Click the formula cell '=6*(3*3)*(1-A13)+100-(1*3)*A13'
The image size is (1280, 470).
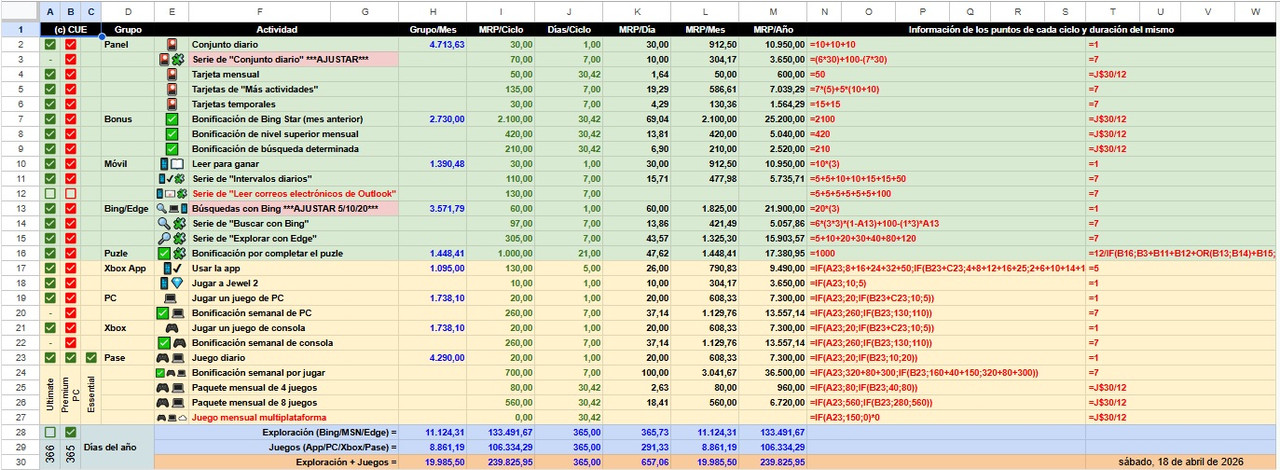[x=946, y=223]
